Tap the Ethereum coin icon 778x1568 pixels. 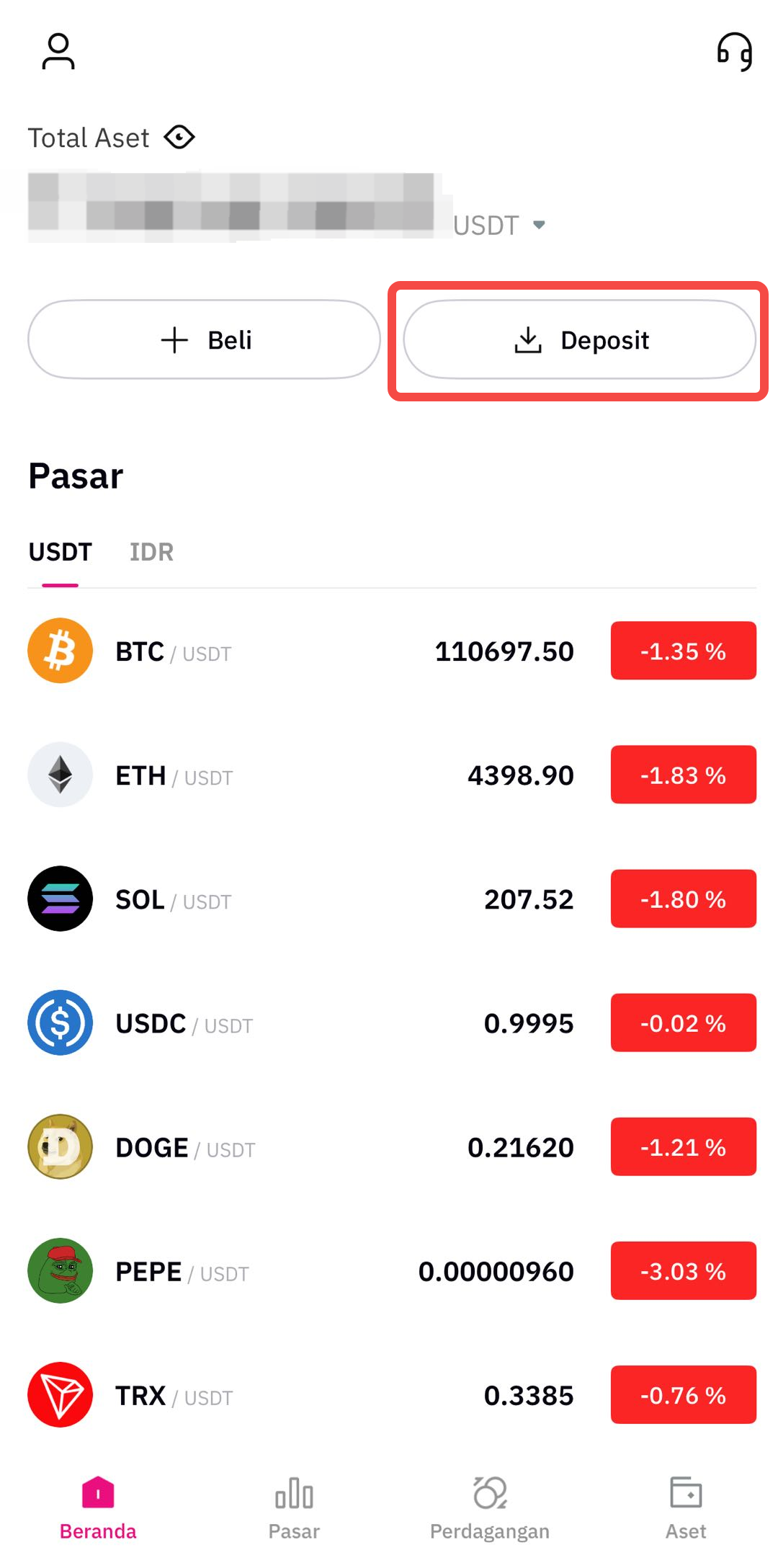pos(61,775)
